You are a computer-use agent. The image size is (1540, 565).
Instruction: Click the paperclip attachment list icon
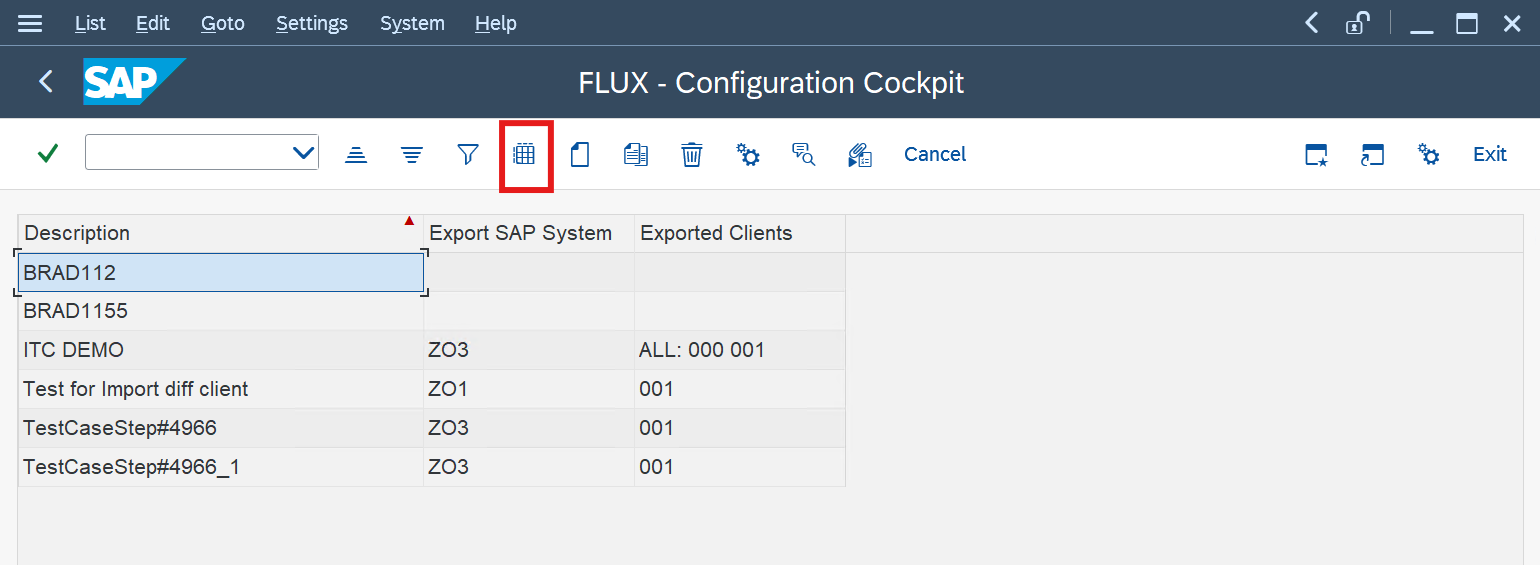pos(860,154)
